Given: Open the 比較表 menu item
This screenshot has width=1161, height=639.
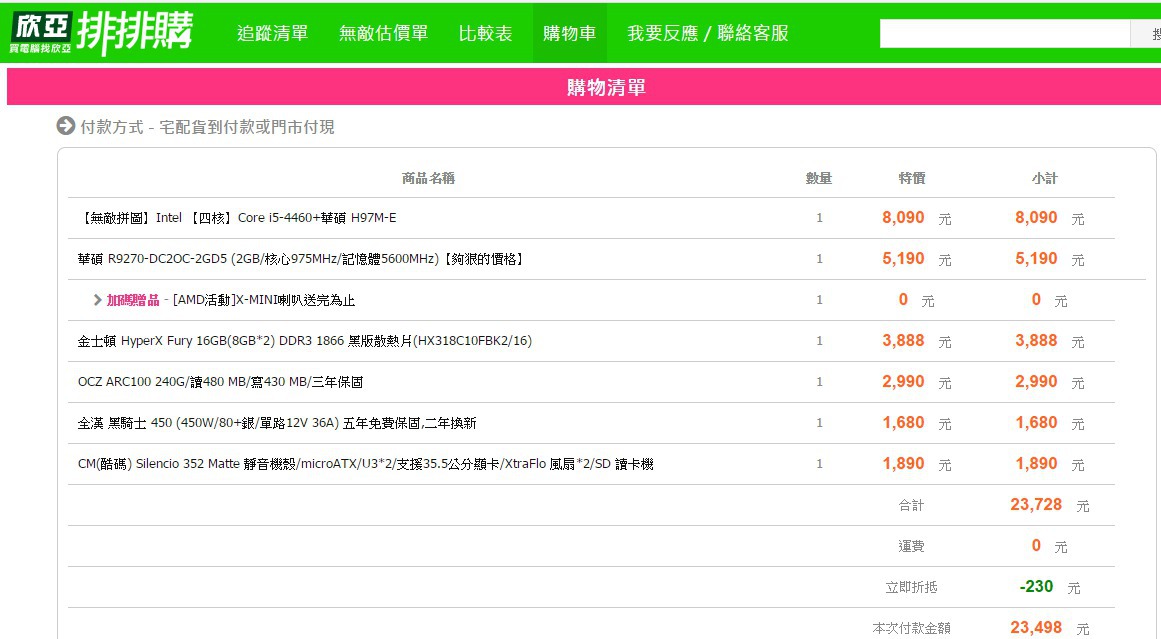Looking at the screenshot, I should click(x=485, y=33).
